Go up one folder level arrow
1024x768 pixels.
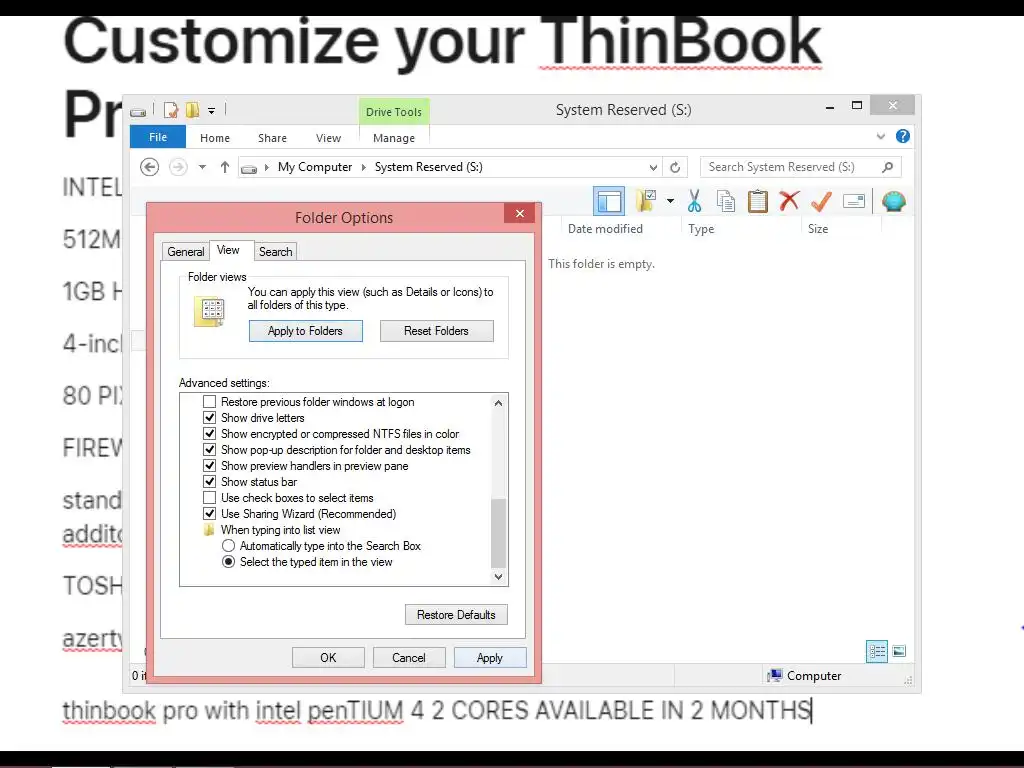coord(225,167)
